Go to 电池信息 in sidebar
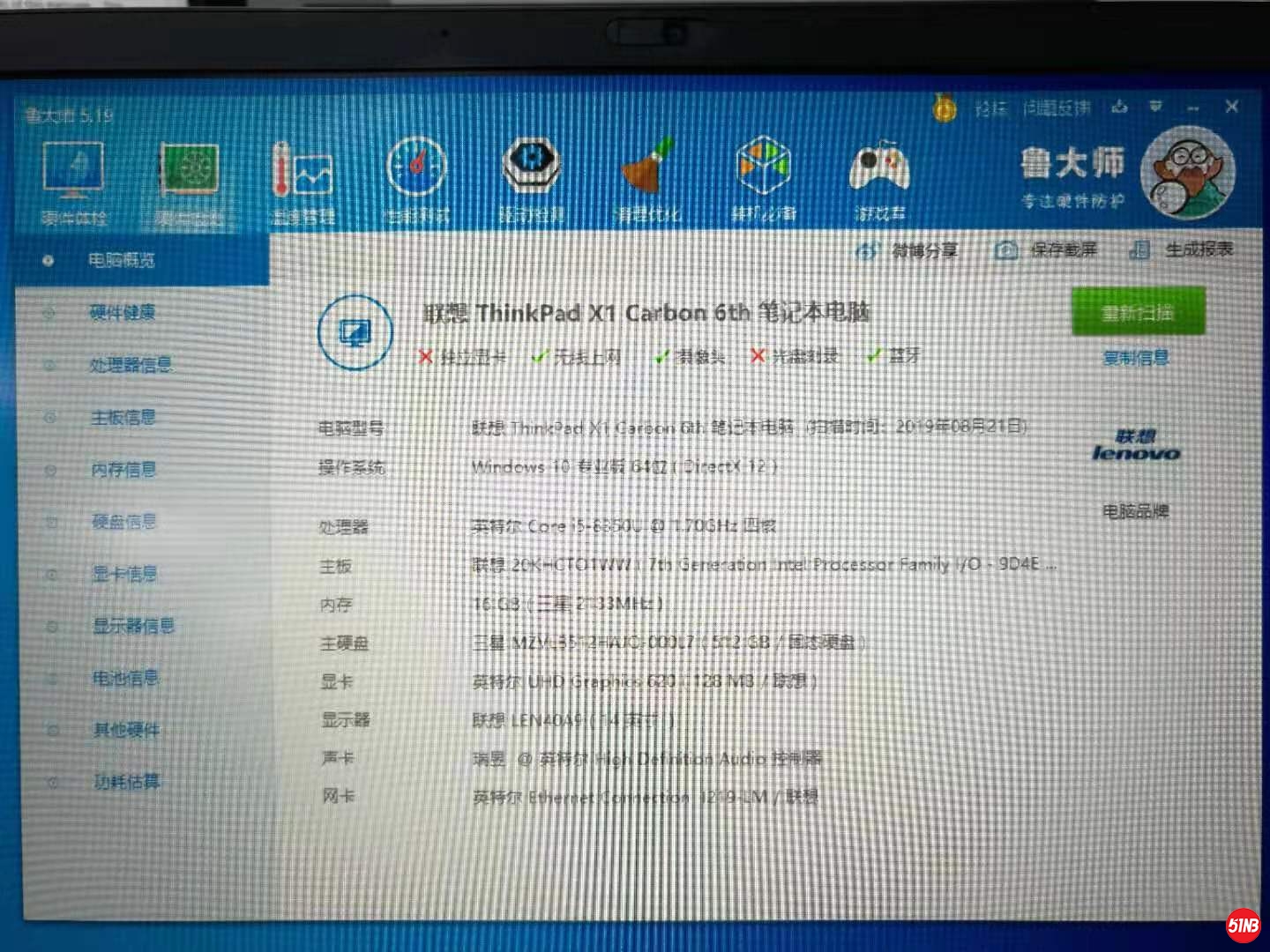 coord(126,678)
